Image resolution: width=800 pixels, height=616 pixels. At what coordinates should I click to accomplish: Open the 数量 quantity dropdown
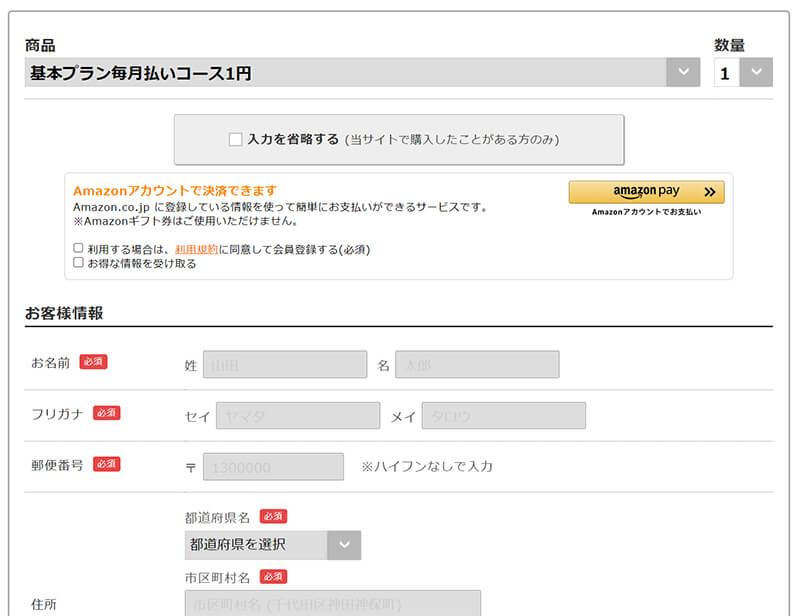(743, 72)
